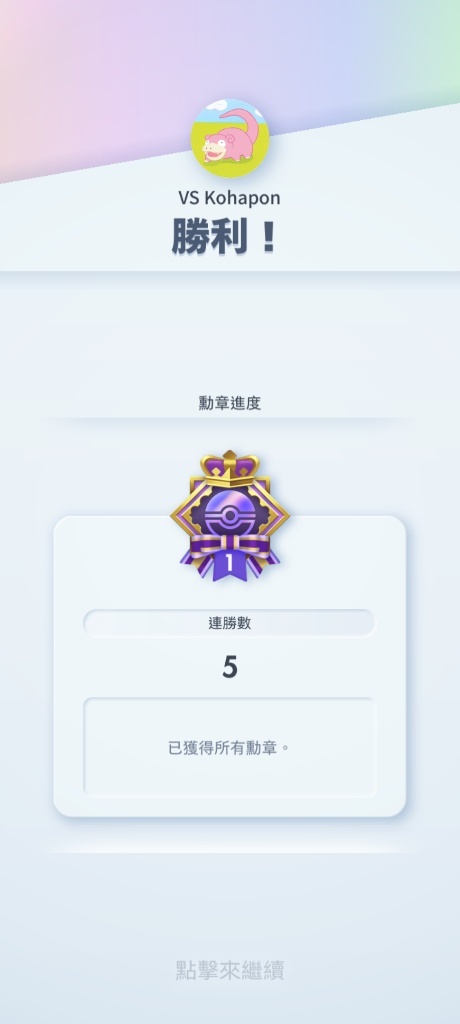Click the striped purple bow on the medal
460x1024 pixels.
click(x=229, y=545)
